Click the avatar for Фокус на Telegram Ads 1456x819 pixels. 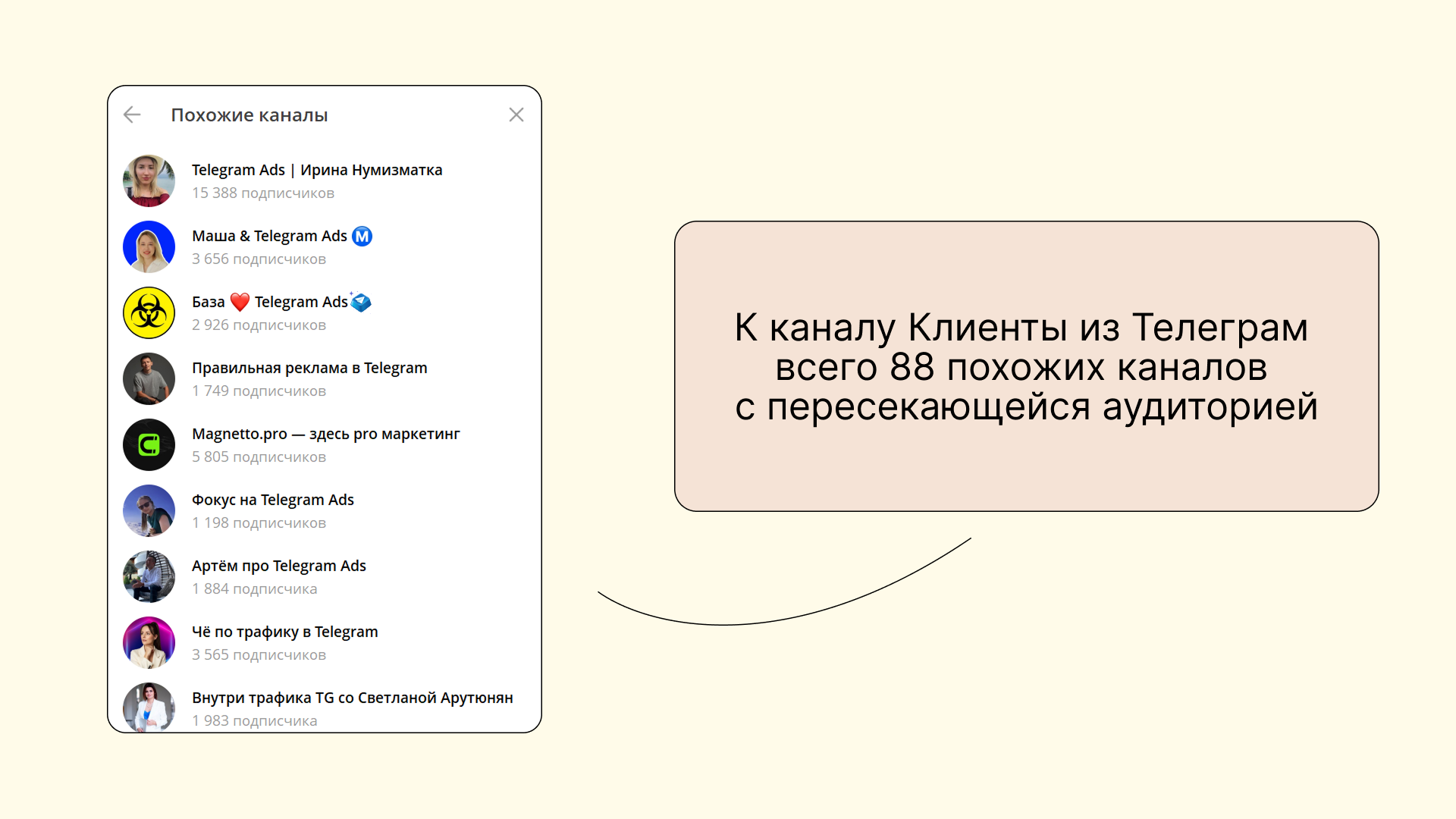pos(149,511)
